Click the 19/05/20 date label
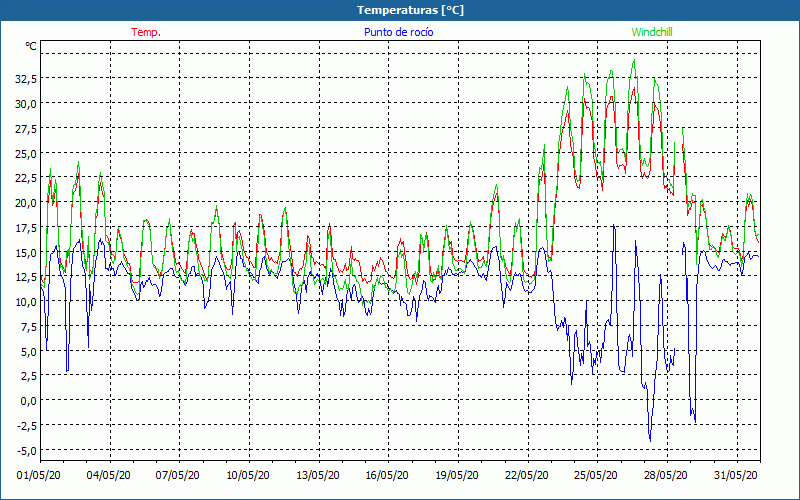The image size is (800, 500). click(x=457, y=475)
